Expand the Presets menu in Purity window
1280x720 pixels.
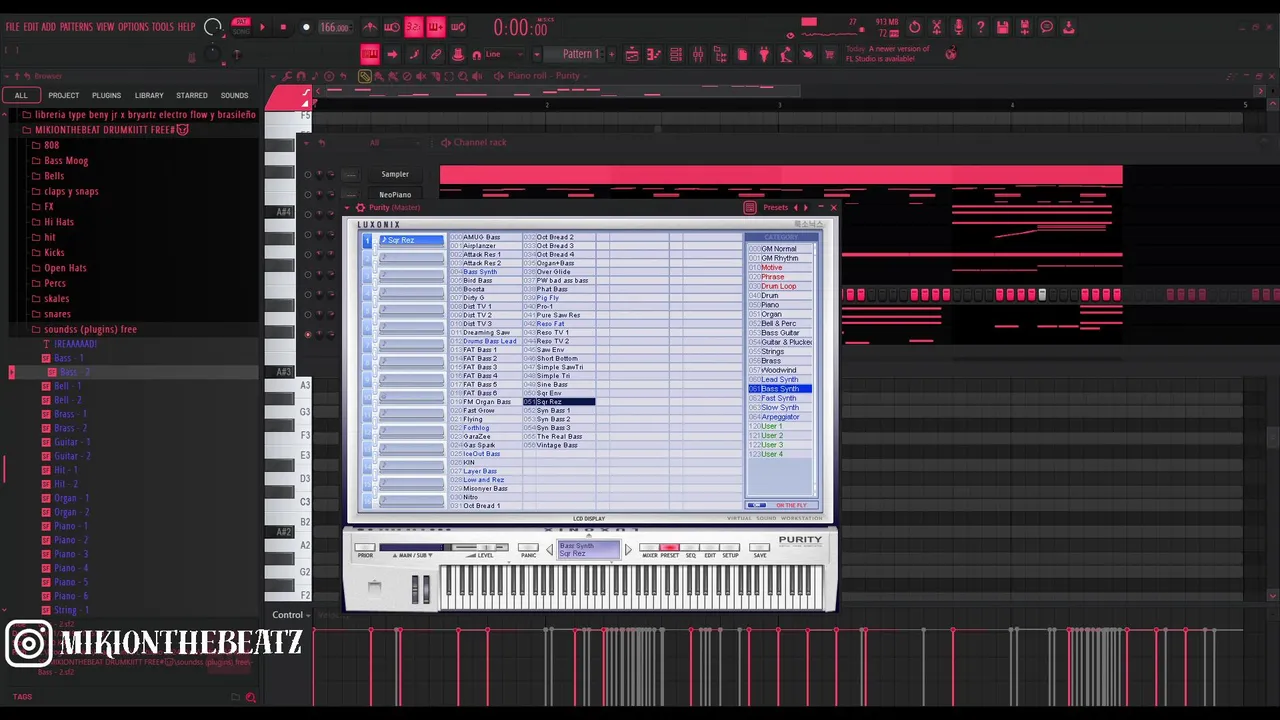pos(776,207)
